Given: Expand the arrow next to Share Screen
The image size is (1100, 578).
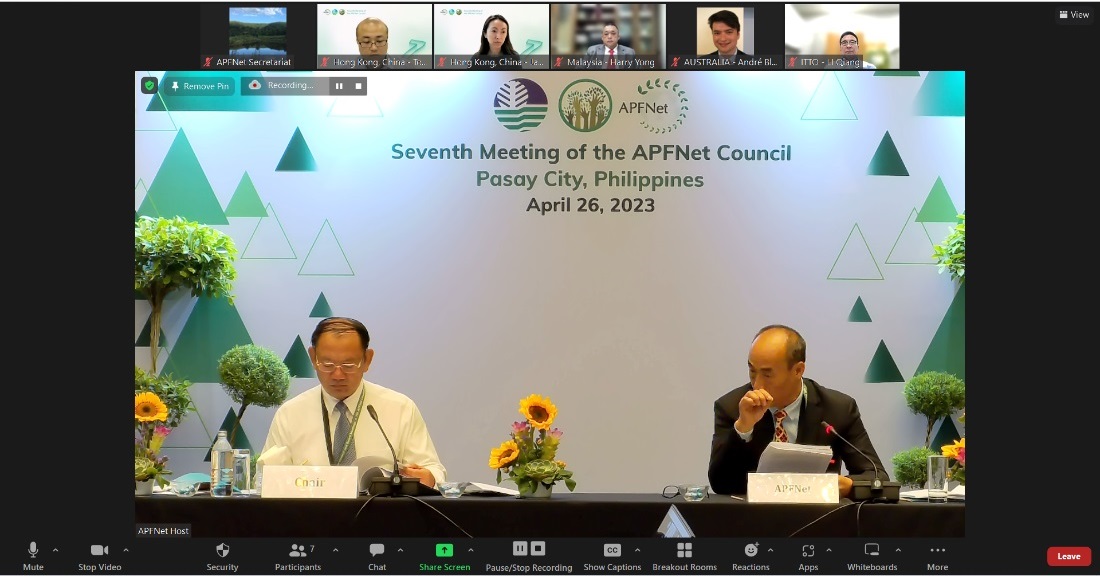Looking at the screenshot, I should click(x=471, y=550).
